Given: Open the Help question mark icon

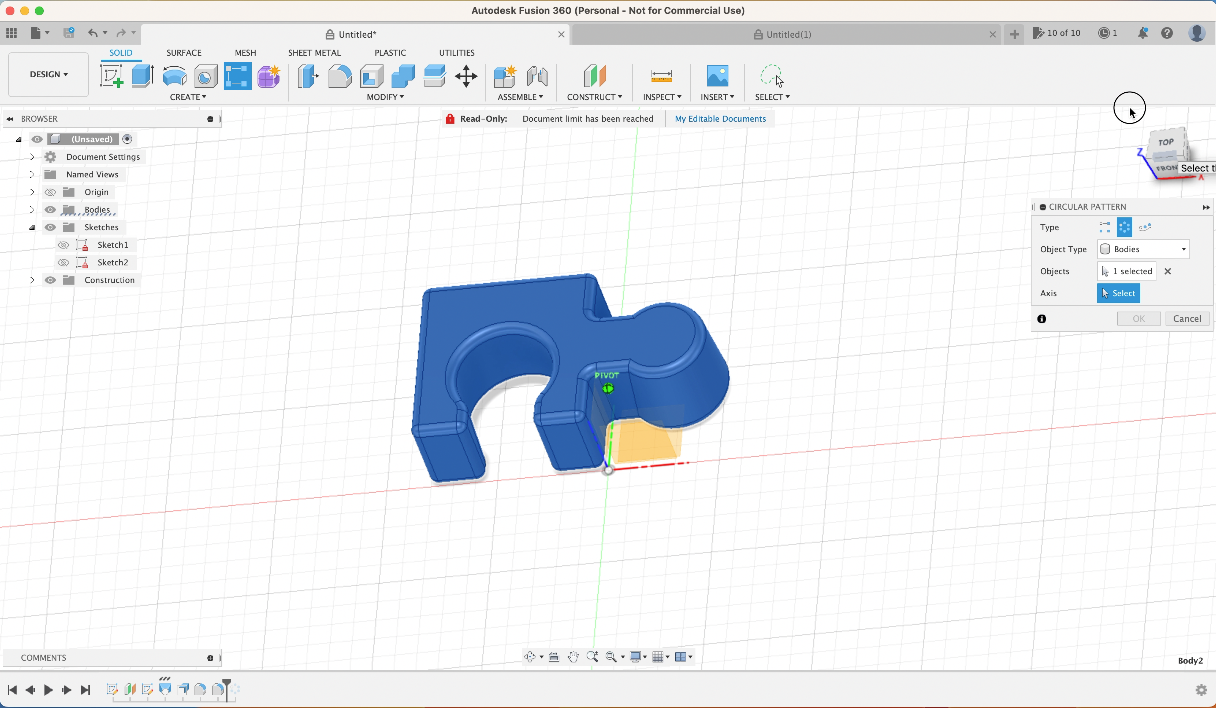Looking at the screenshot, I should 1167,33.
